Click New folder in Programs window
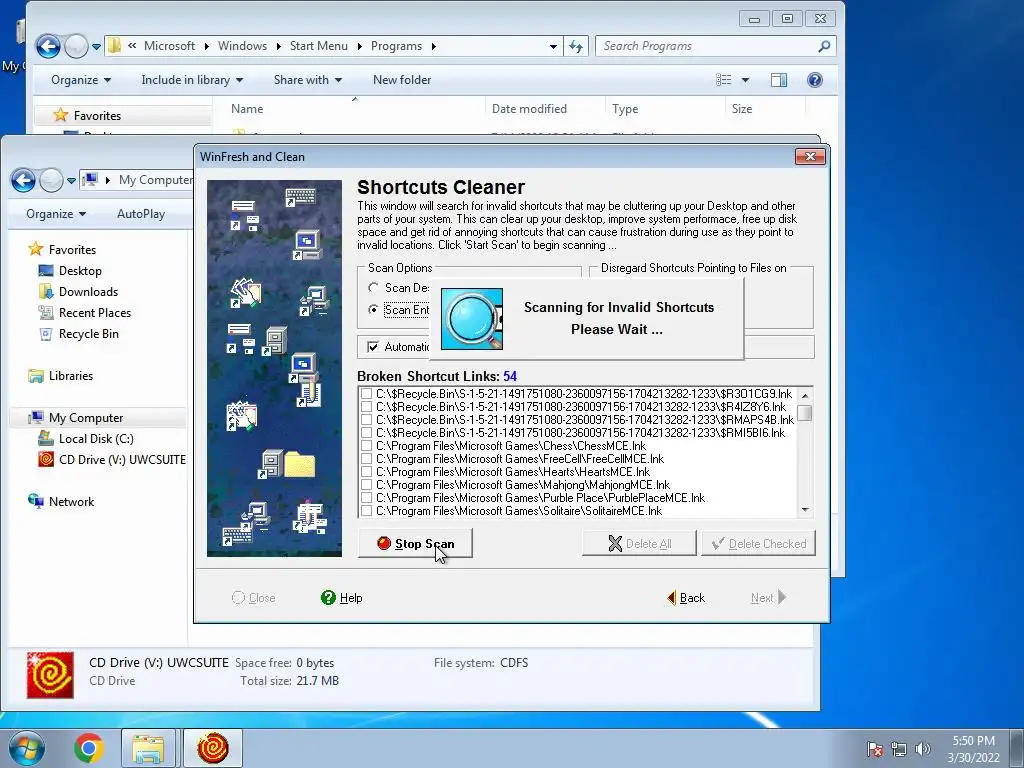The width and height of the screenshot is (1024, 768). (402, 80)
